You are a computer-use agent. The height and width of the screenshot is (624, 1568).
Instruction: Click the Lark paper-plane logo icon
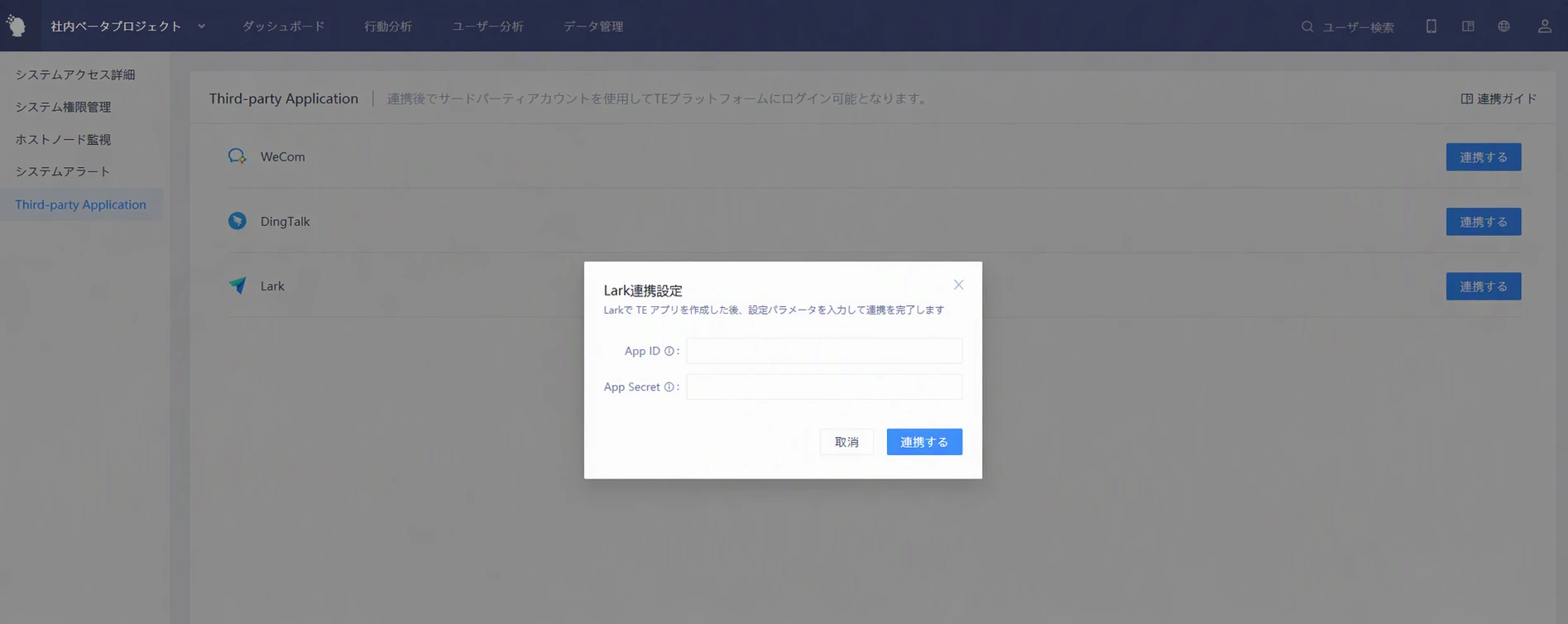237,286
